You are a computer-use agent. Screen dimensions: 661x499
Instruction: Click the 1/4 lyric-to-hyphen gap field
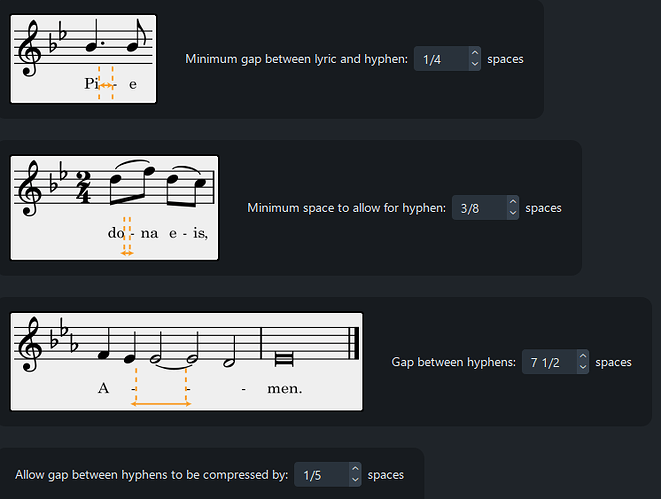[x=438, y=60]
